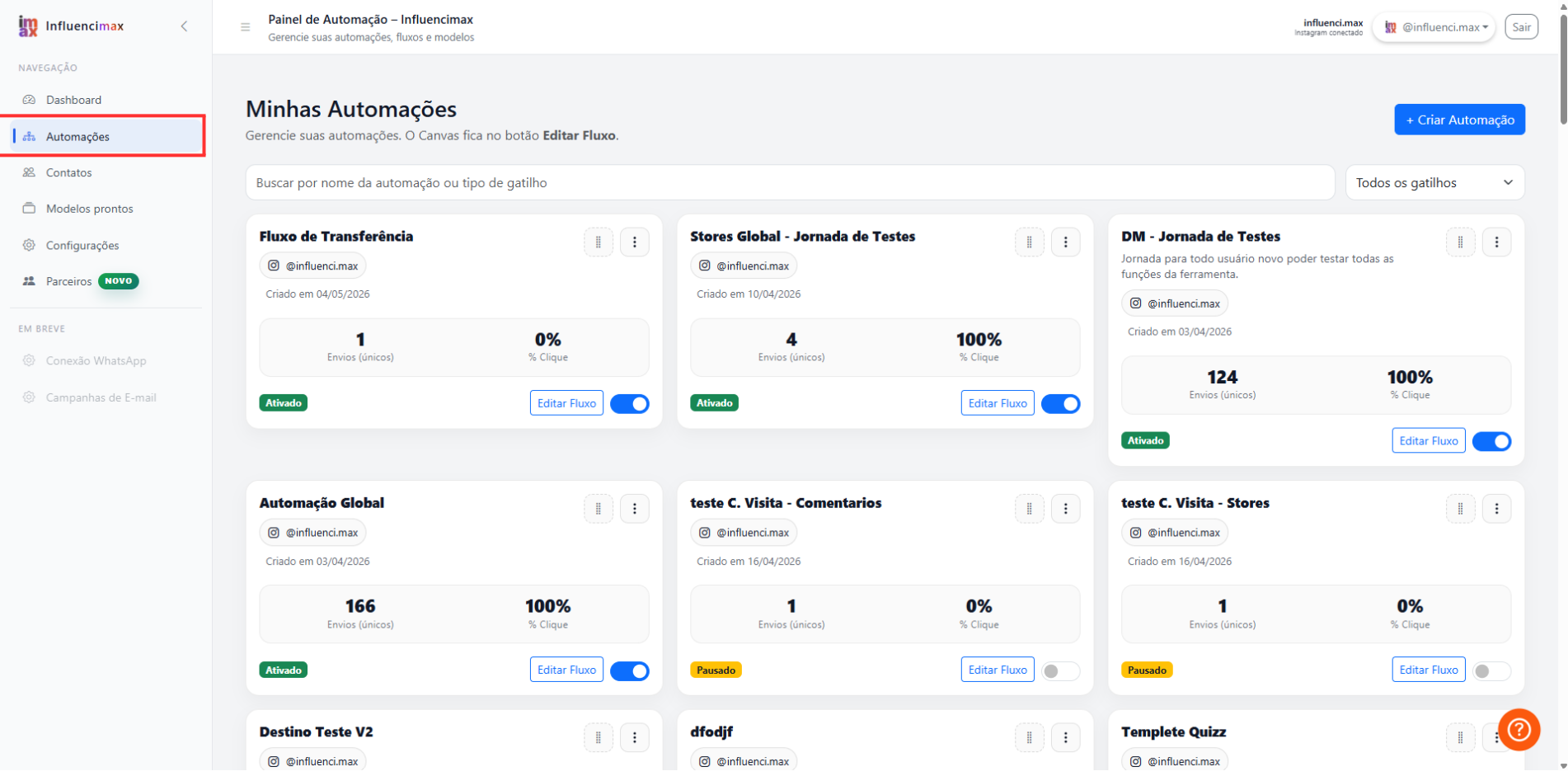Click the Minhas Automações heading
This screenshot has height=776, width=1568.
pyautogui.click(x=351, y=110)
